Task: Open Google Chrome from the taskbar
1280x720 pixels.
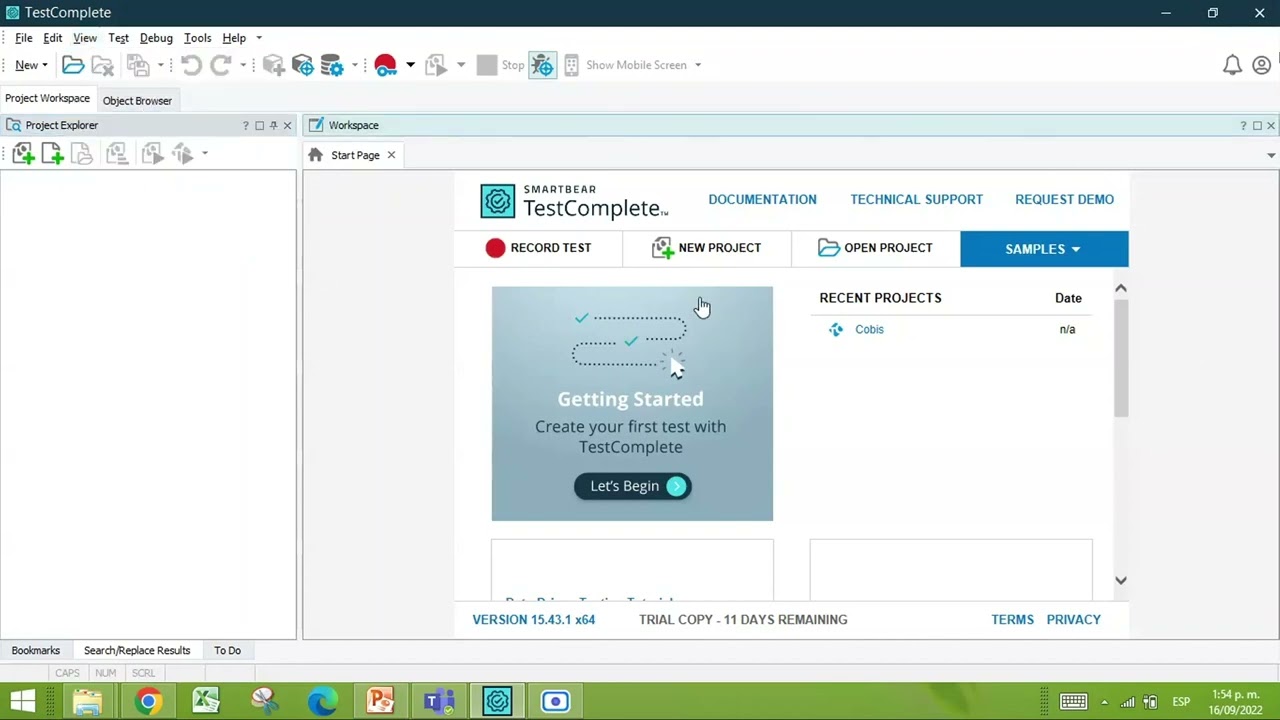Action: (148, 701)
